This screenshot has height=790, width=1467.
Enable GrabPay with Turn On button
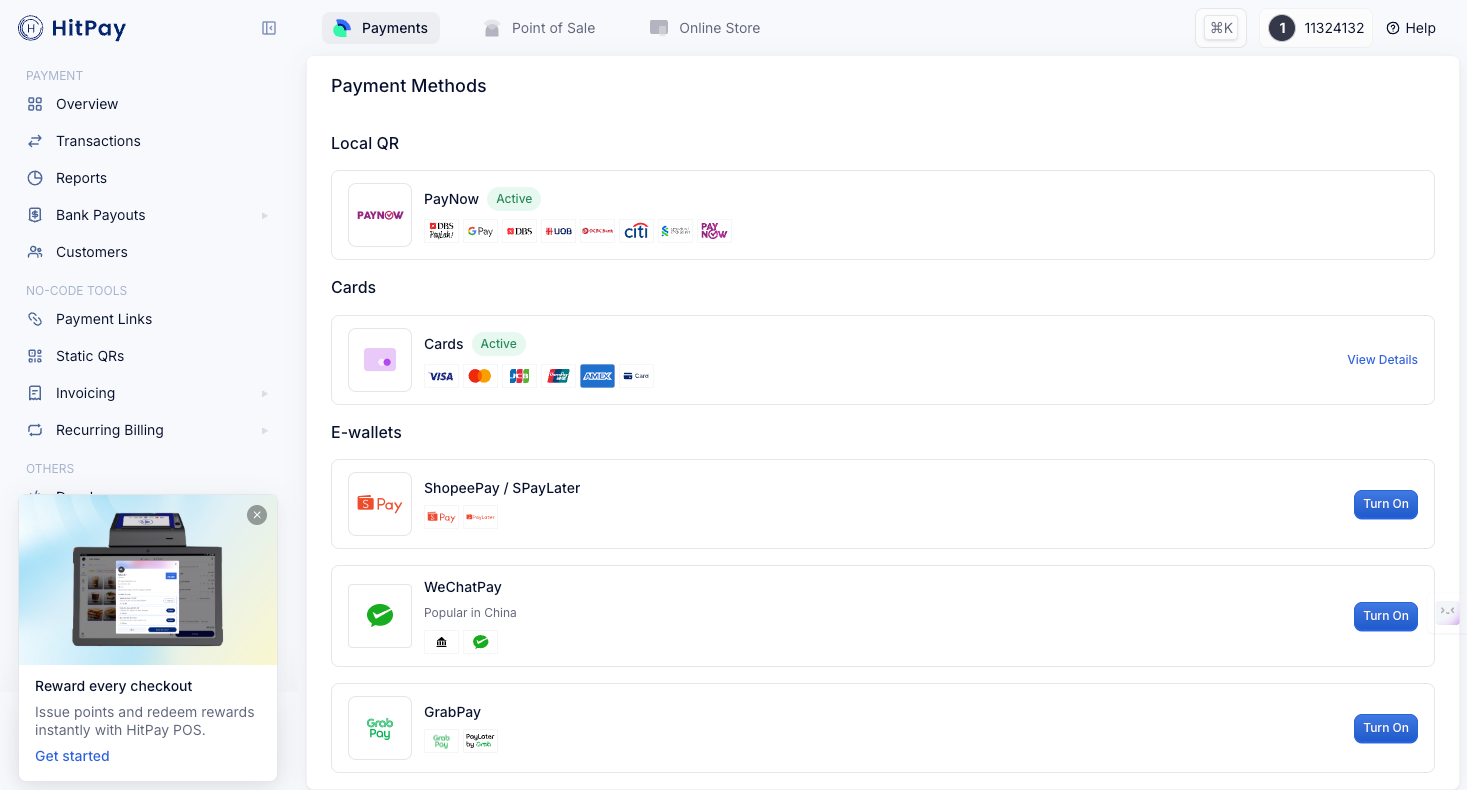tap(1385, 728)
